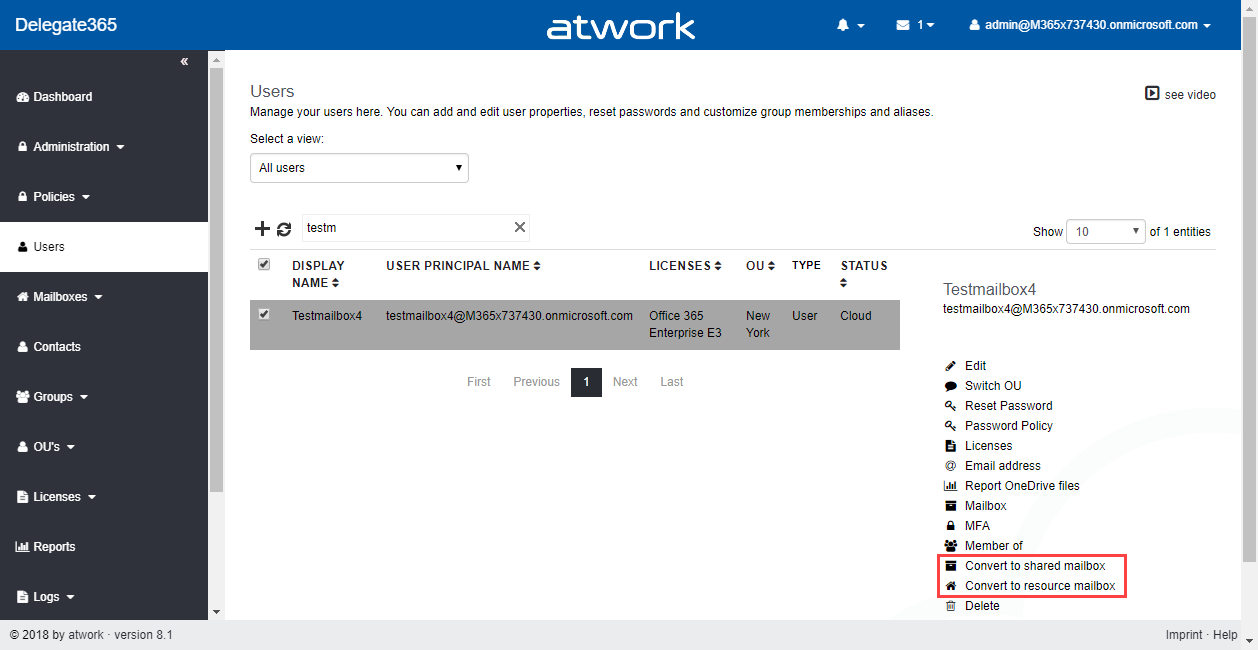Expand the Licenses sidebar menu
The width and height of the screenshot is (1258, 650).
[x=57, y=497]
